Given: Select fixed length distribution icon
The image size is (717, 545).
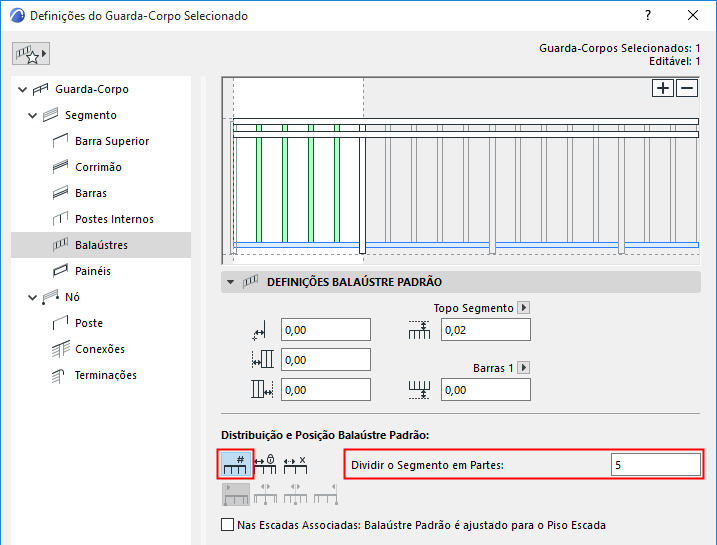Looking at the screenshot, I should pos(265,465).
